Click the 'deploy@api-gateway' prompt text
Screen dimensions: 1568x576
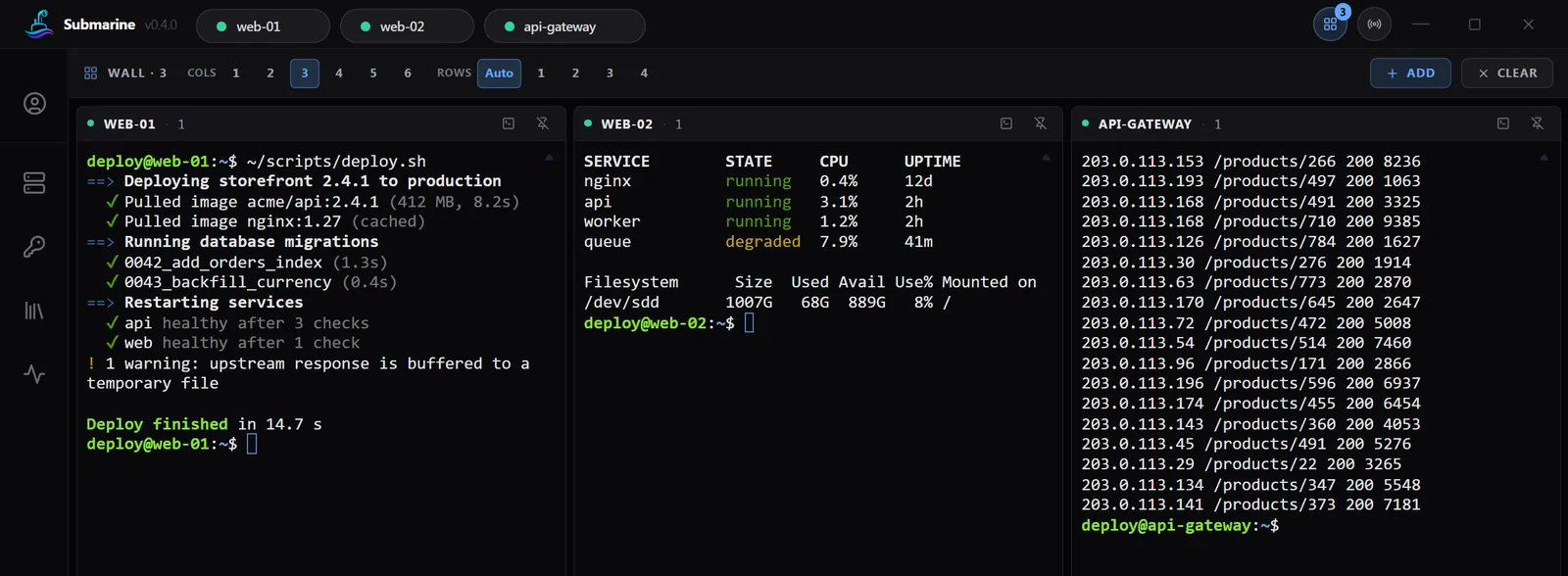pyautogui.click(x=1166, y=526)
